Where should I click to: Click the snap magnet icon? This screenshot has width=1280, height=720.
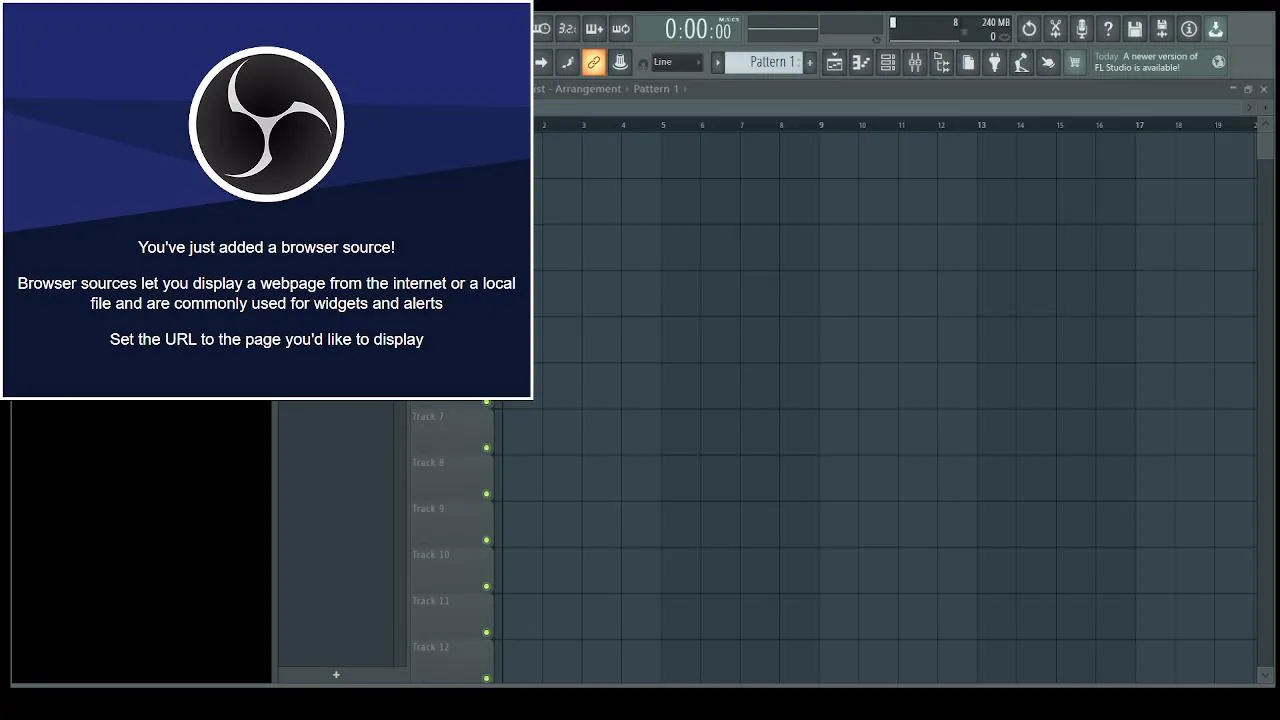click(643, 63)
